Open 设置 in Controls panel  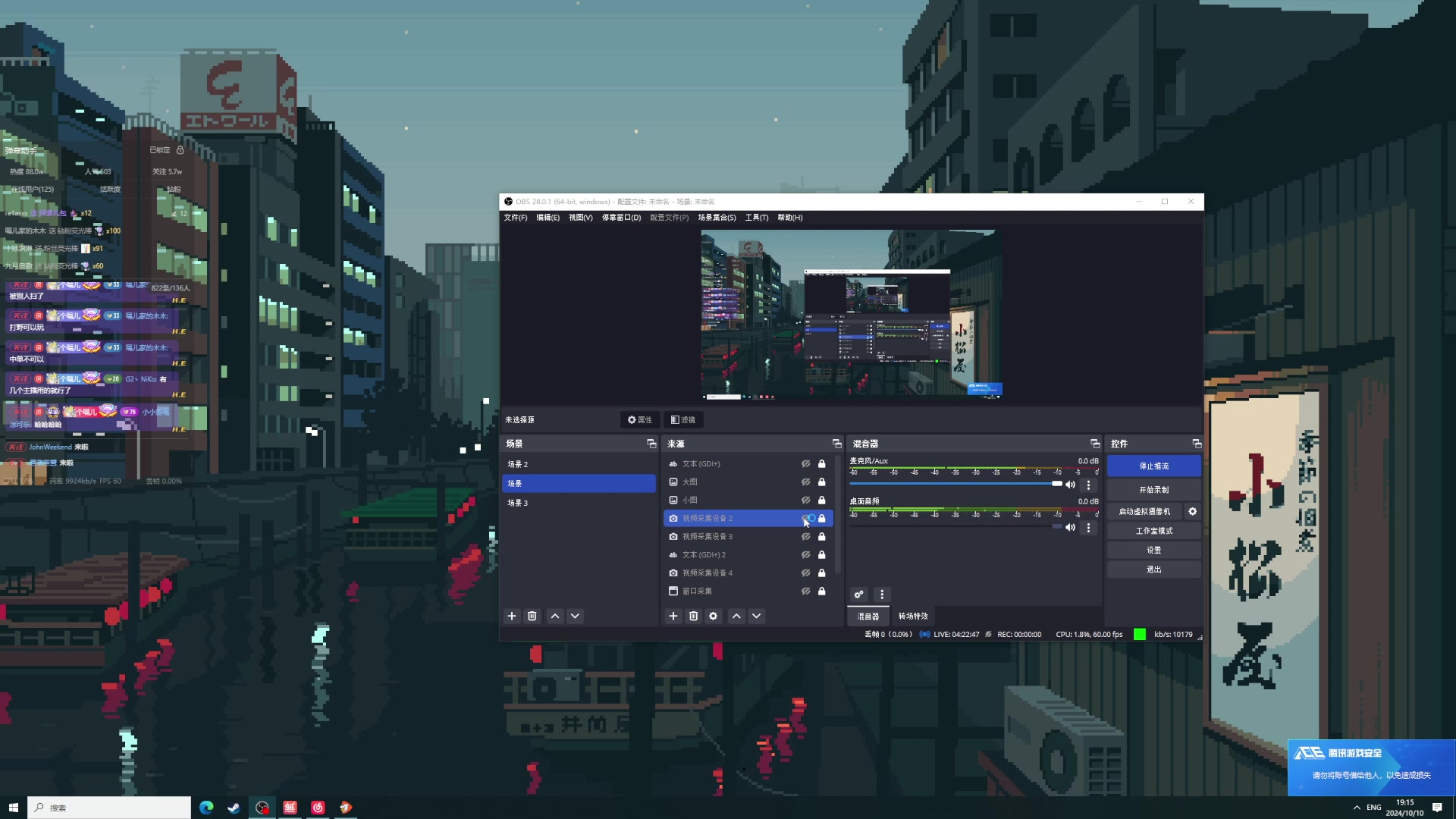[1154, 550]
